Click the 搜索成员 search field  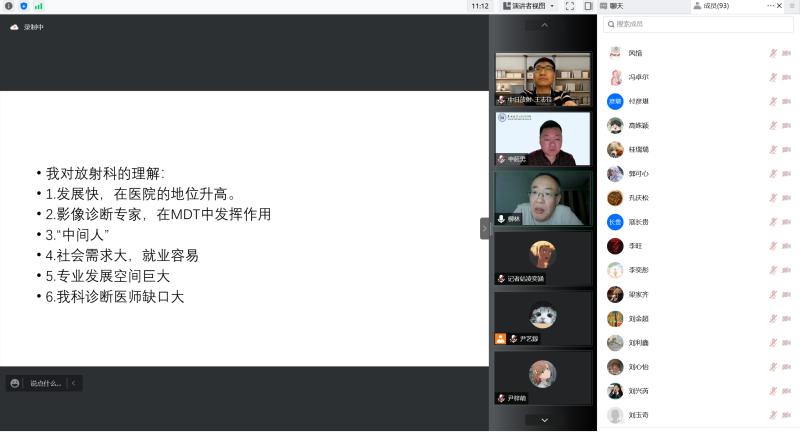(698, 24)
